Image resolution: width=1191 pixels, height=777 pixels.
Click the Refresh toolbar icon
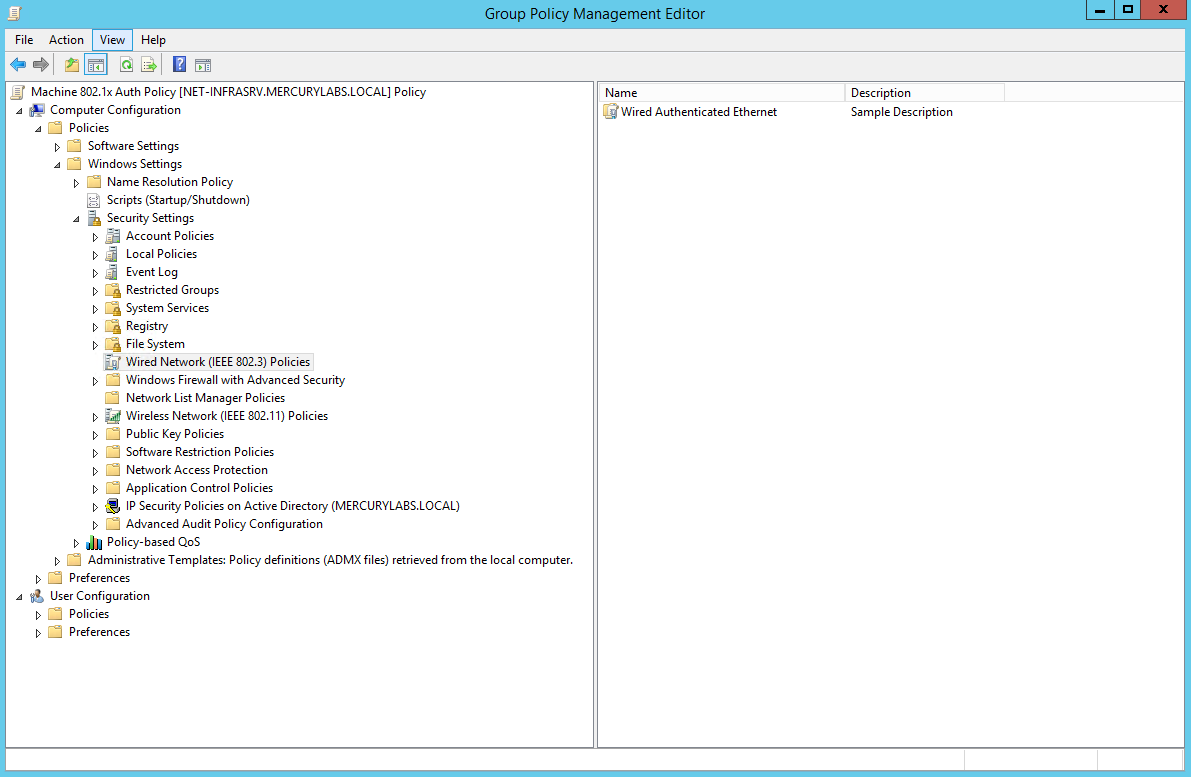[127, 65]
